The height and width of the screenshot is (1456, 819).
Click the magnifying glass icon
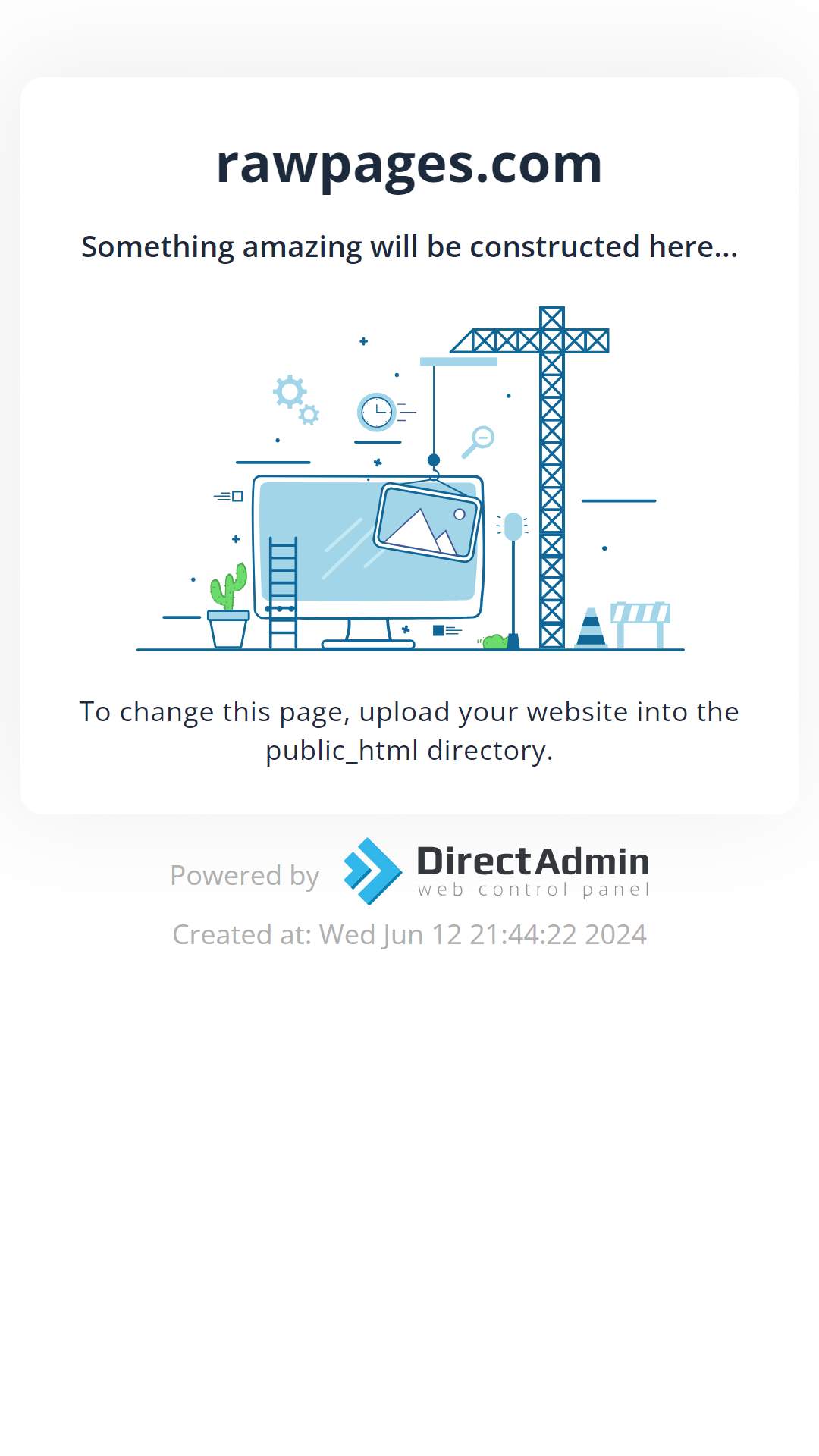(479, 442)
